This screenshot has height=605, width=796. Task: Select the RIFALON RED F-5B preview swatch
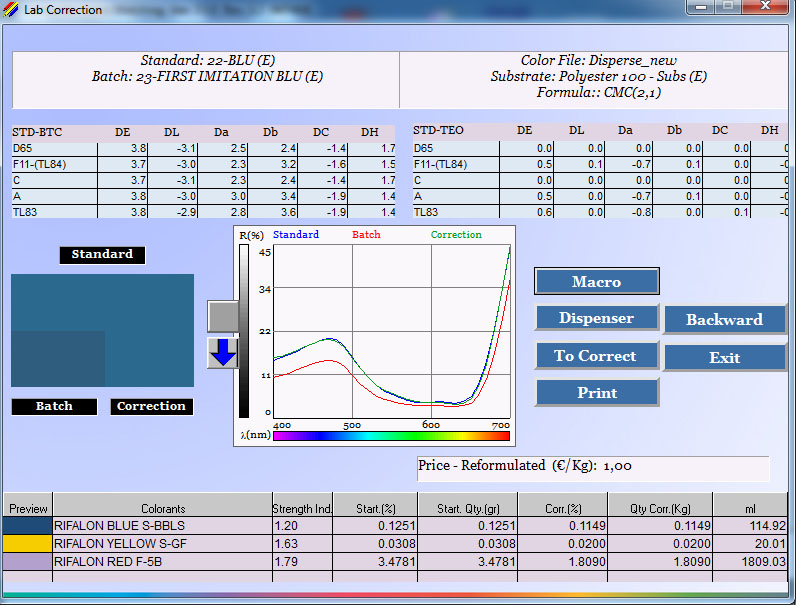[x=27, y=562]
